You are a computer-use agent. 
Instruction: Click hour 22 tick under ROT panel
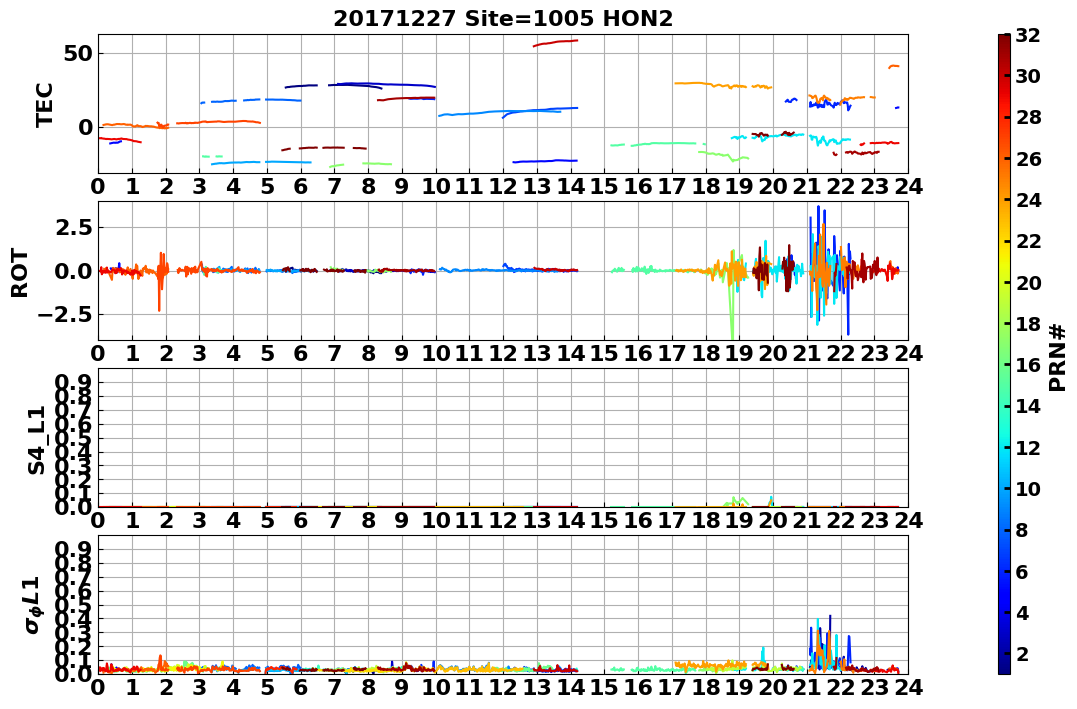pyautogui.click(x=841, y=353)
